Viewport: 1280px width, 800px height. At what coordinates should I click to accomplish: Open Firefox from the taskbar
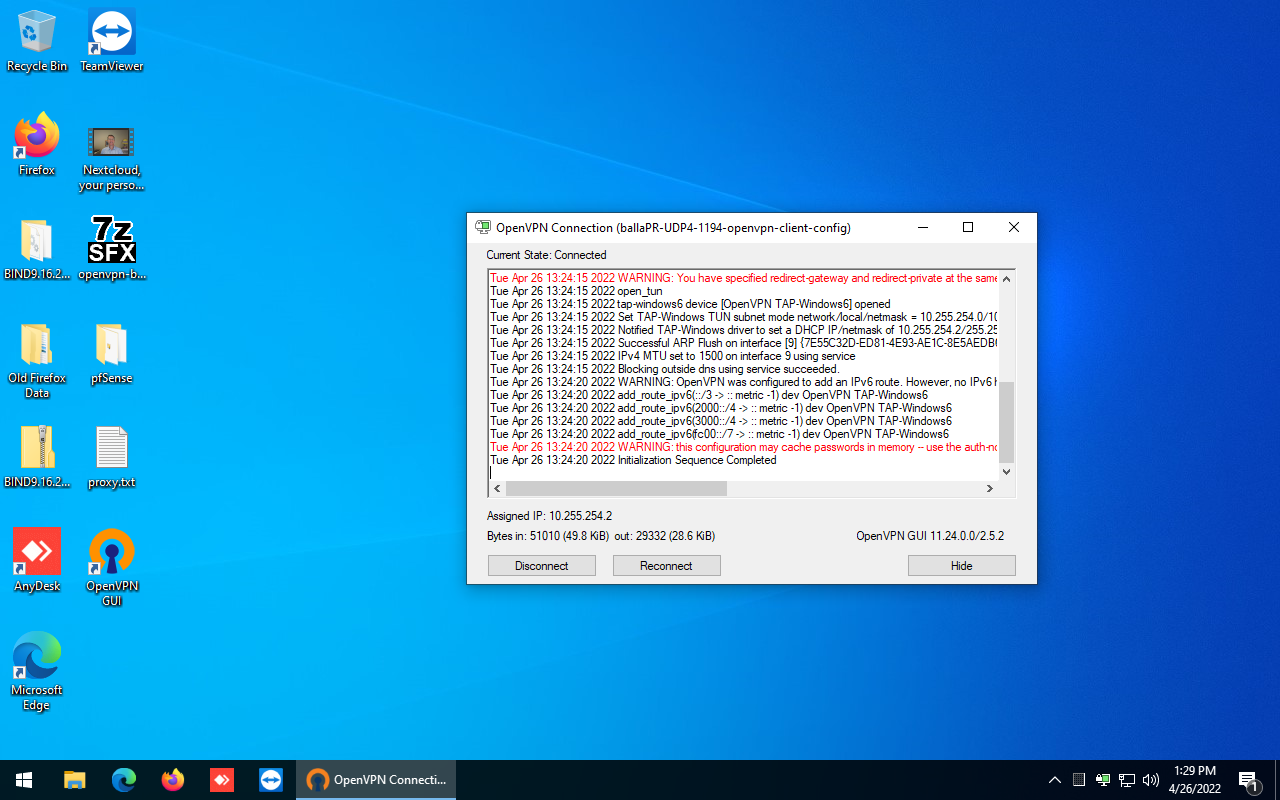[x=173, y=780]
